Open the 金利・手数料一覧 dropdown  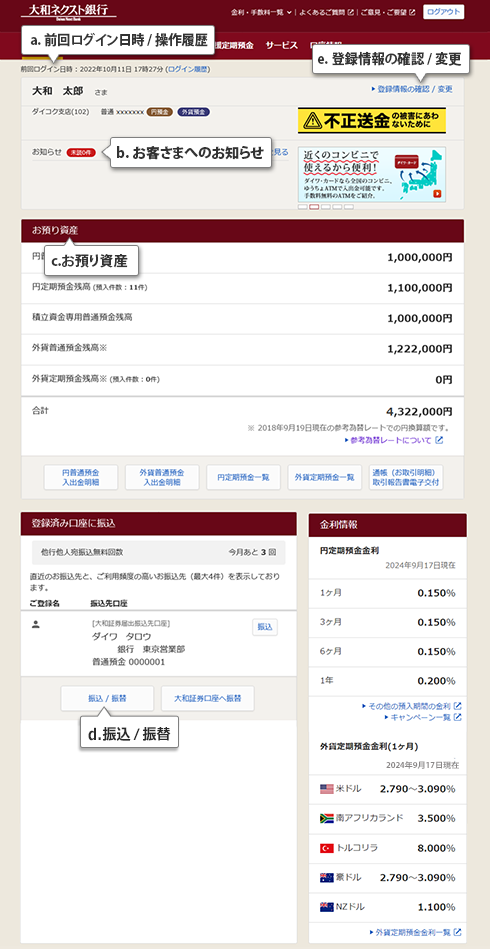click(x=261, y=12)
